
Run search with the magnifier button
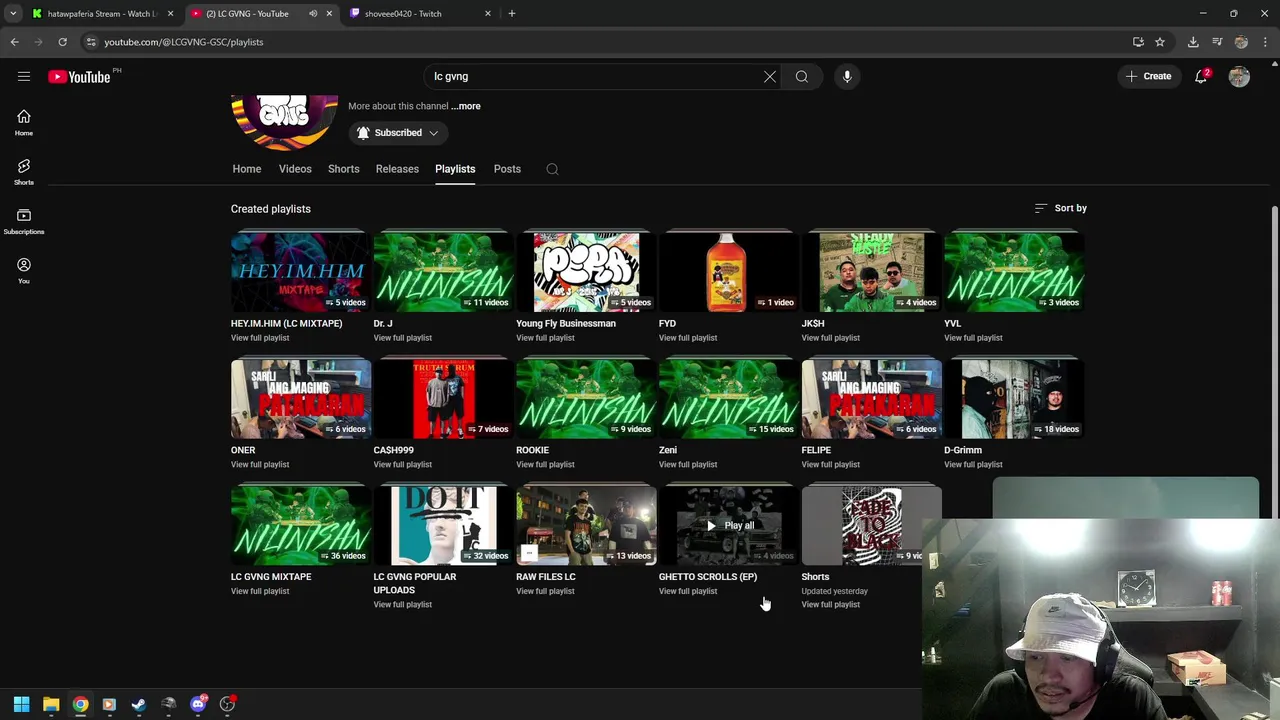802,76
